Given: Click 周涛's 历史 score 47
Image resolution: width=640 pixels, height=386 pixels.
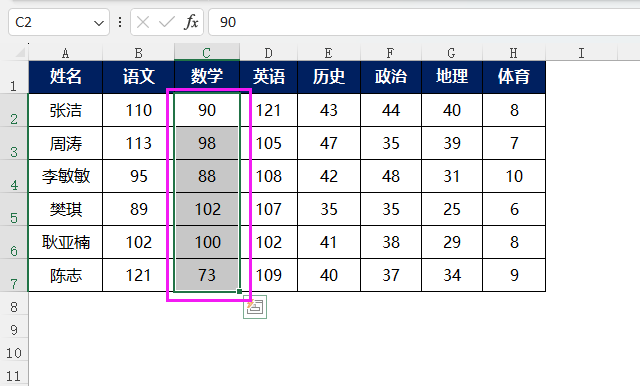Looking at the screenshot, I should pyautogui.click(x=329, y=143).
